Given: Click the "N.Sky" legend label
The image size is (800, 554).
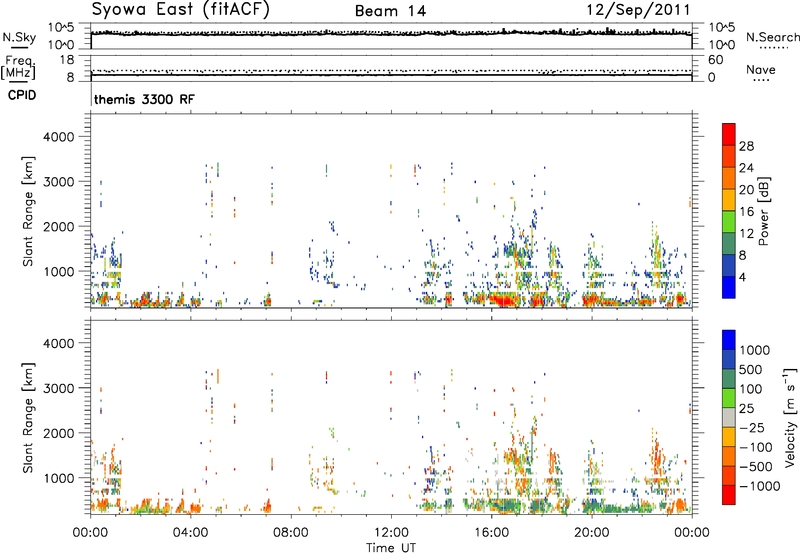Looking at the screenshot, I should pyautogui.click(x=19, y=37).
